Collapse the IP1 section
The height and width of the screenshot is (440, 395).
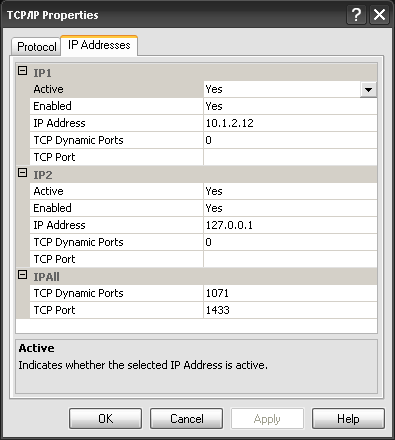pyautogui.click(x=22, y=71)
